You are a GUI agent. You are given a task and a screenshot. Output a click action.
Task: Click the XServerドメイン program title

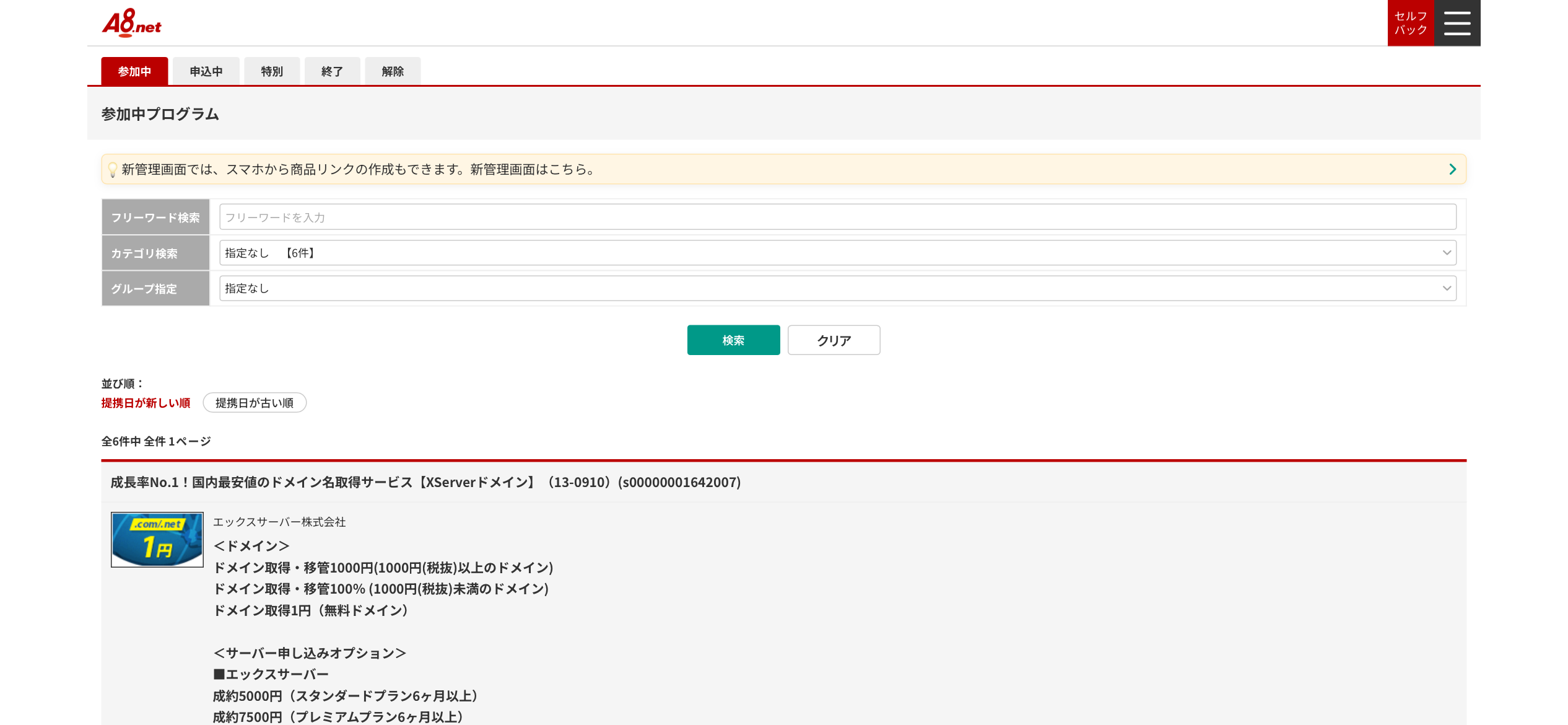pos(425,482)
